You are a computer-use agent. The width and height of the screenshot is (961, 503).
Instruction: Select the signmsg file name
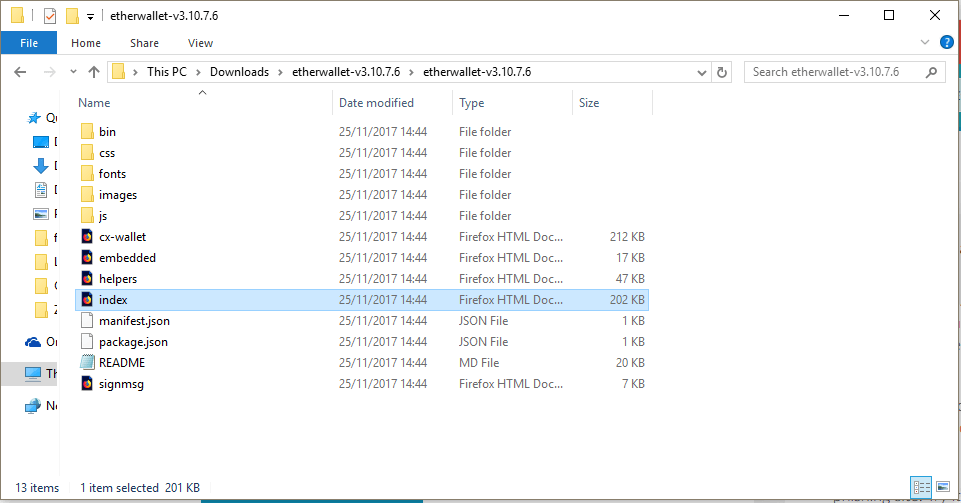pyautogui.click(x=121, y=384)
